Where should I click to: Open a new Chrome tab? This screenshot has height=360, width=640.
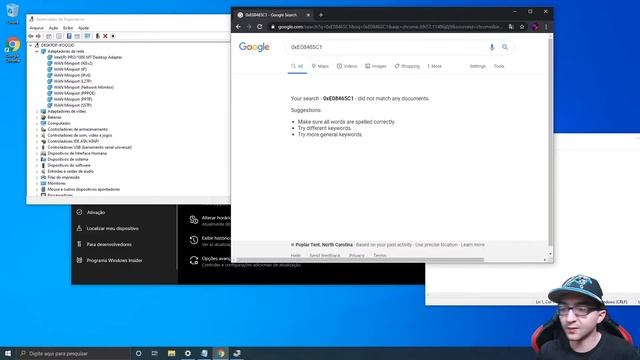[x=321, y=15]
